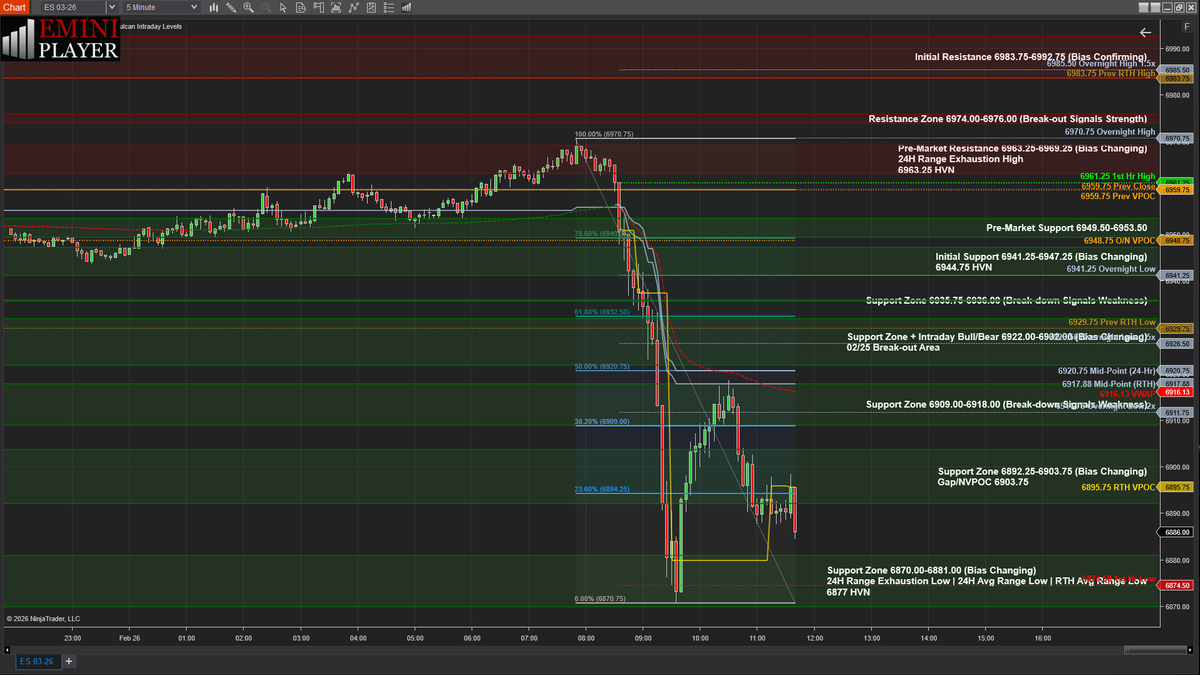This screenshot has width=1200, height=675.
Task: Click the 23.60% (6894.25) Fibonacci label
Action: click(x=602, y=489)
